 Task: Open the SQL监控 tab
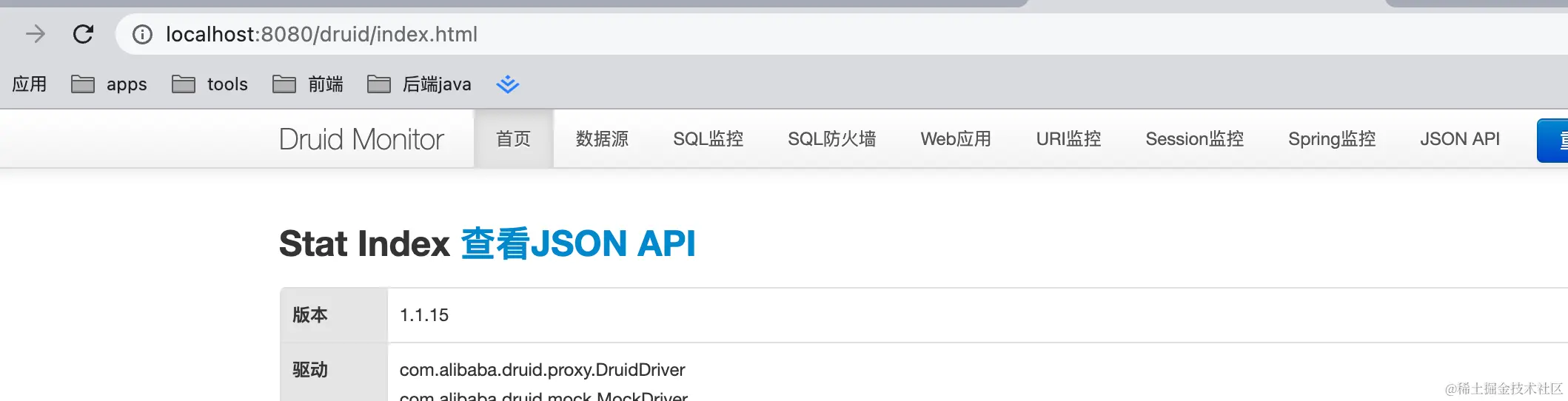click(x=708, y=139)
